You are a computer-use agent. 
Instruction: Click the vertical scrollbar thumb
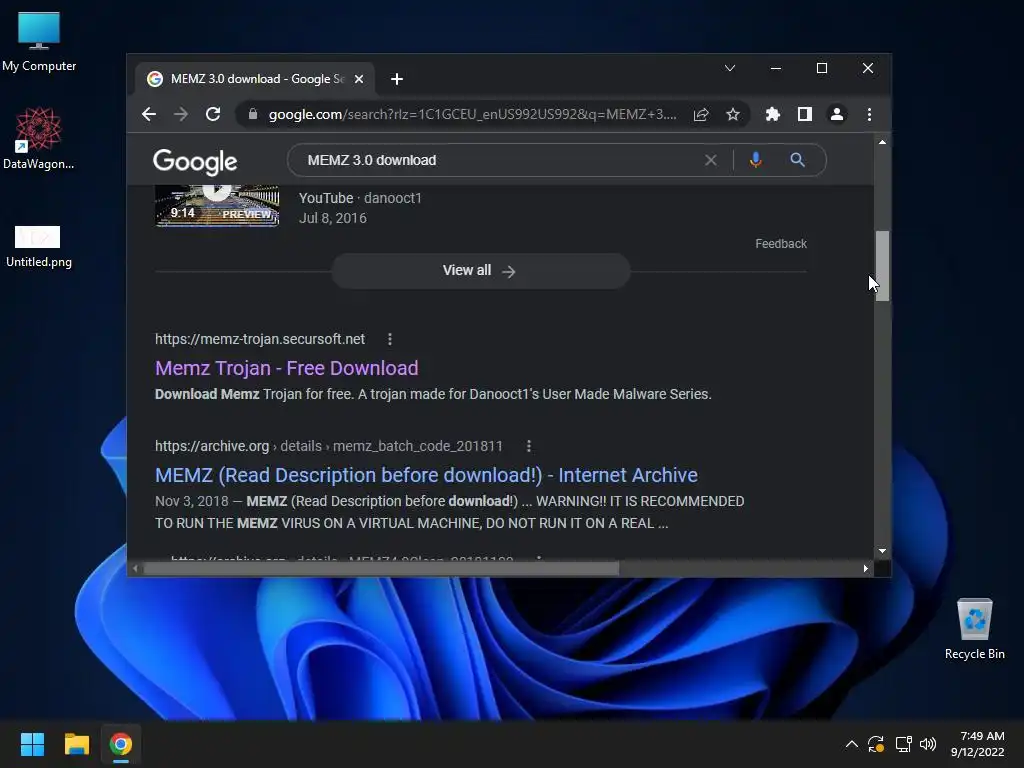point(882,266)
